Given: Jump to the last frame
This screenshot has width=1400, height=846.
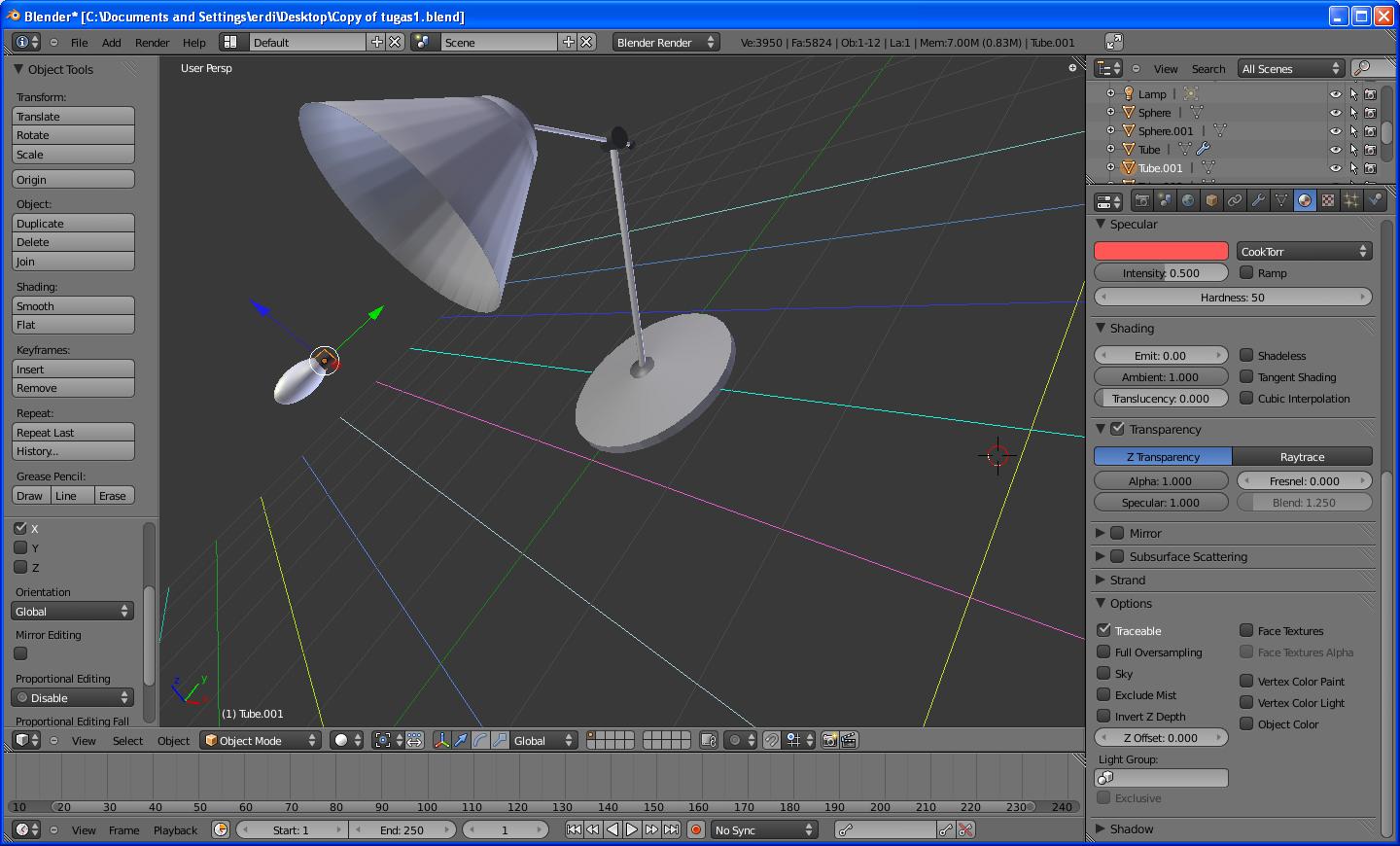Looking at the screenshot, I should (x=671, y=830).
